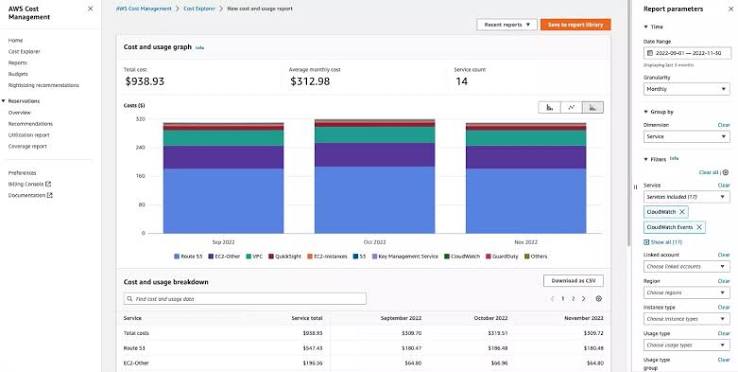The image size is (738, 372).
Task: Open Utilization report in navigation
Action: [29, 135]
